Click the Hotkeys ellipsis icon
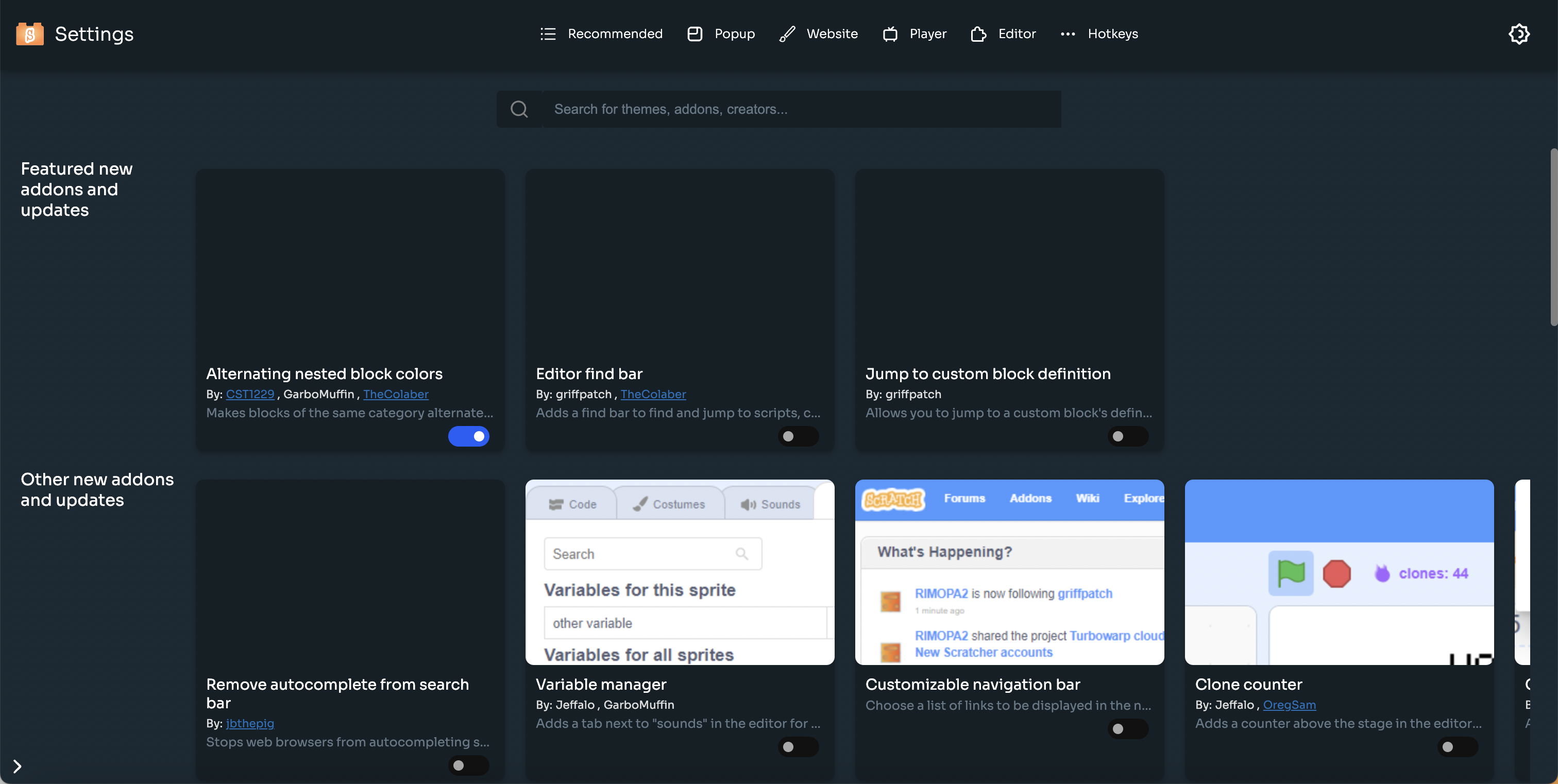 [x=1068, y=34]
